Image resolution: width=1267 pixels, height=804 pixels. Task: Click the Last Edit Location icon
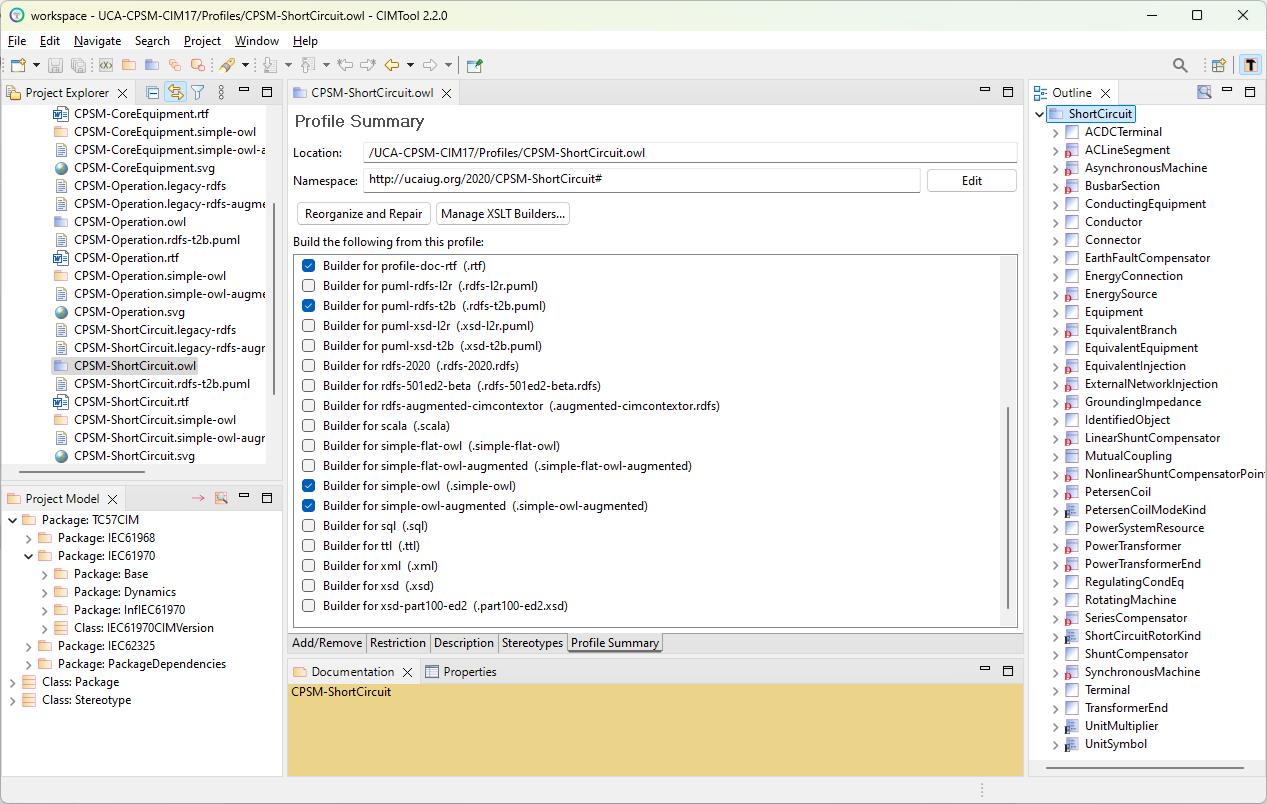(346, 65)
